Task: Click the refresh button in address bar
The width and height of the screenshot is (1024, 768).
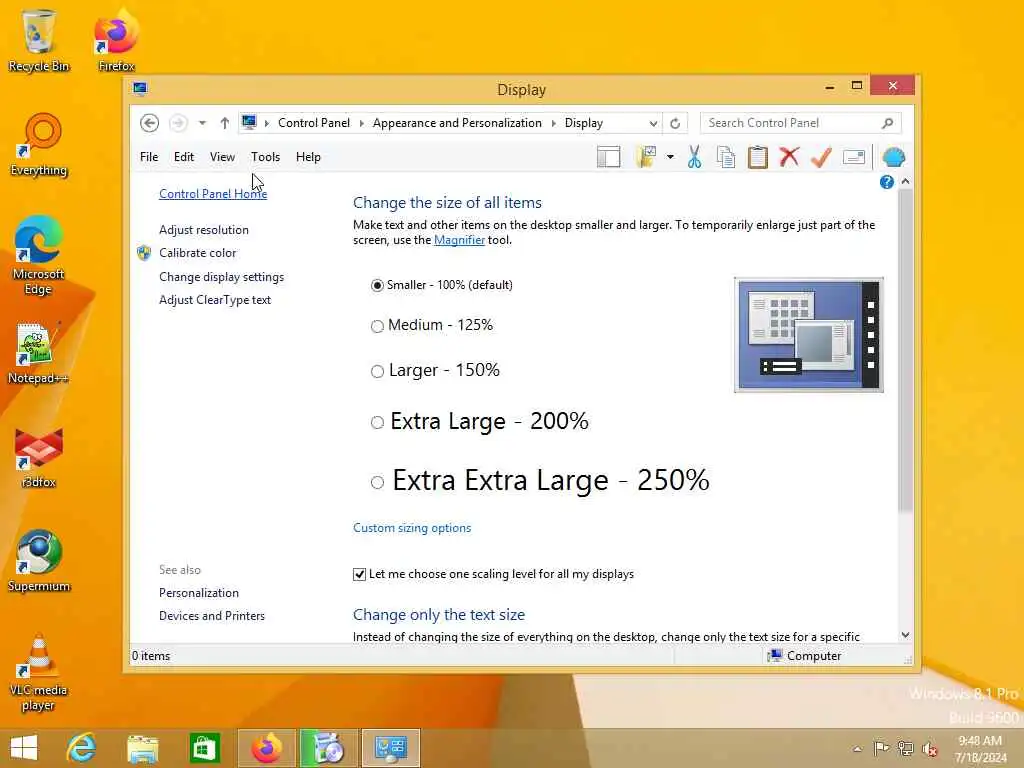Action: tap(675, 123)
